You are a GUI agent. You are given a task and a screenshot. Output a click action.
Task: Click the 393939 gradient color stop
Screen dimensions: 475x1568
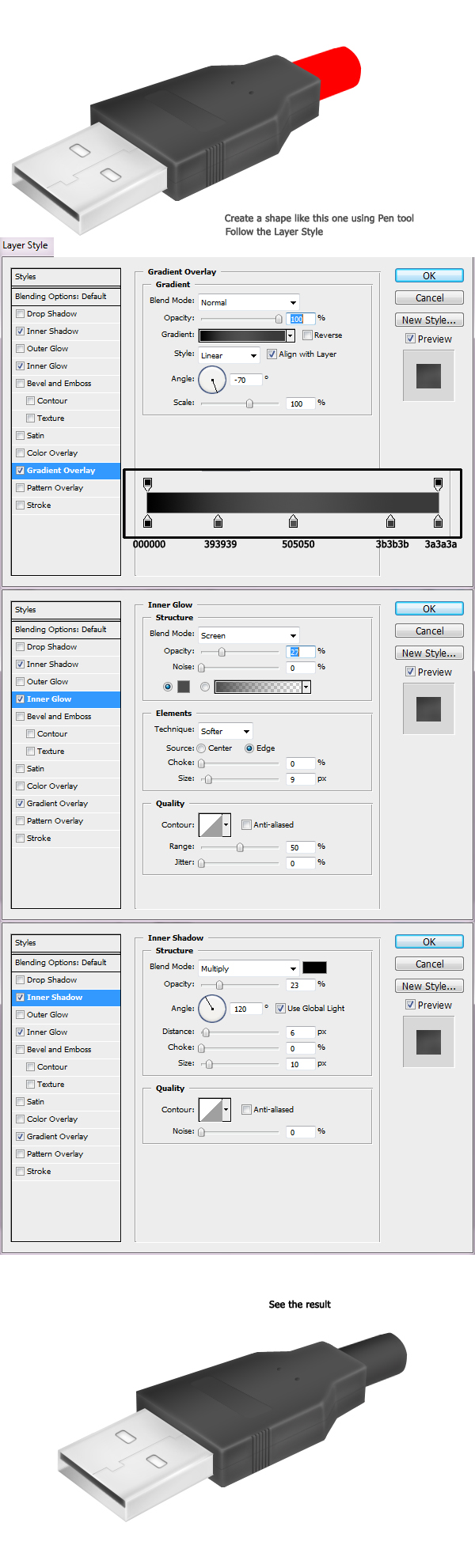[218, 521]
